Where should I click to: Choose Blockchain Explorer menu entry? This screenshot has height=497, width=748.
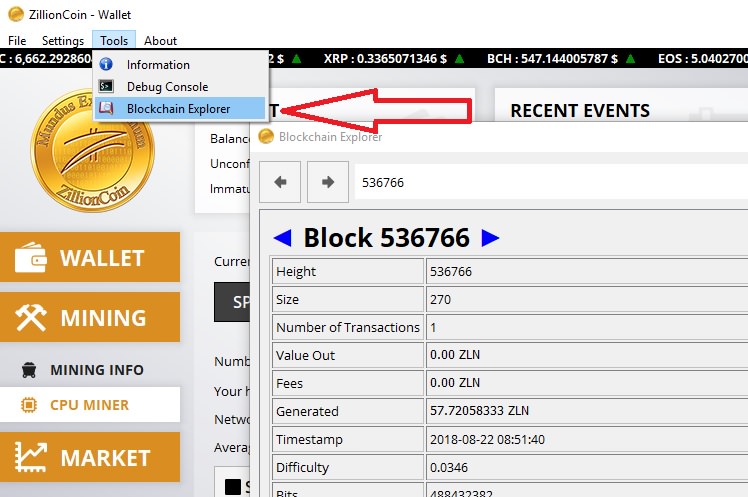(180, 109)
